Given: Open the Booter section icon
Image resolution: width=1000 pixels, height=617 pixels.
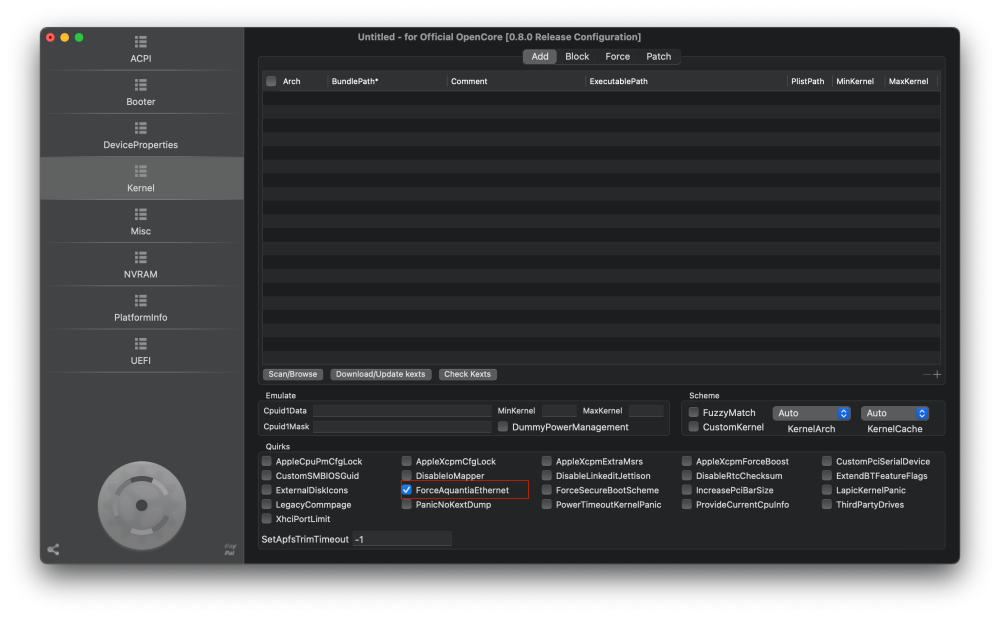Looking at the screenshot, I should pyautogui.click(x=141, y=85).
